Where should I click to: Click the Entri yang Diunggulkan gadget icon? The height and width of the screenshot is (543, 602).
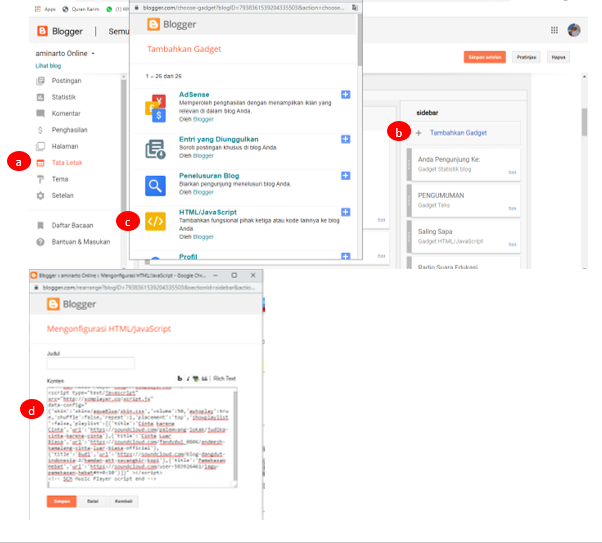pyautogui.click(x=155, y=149)
